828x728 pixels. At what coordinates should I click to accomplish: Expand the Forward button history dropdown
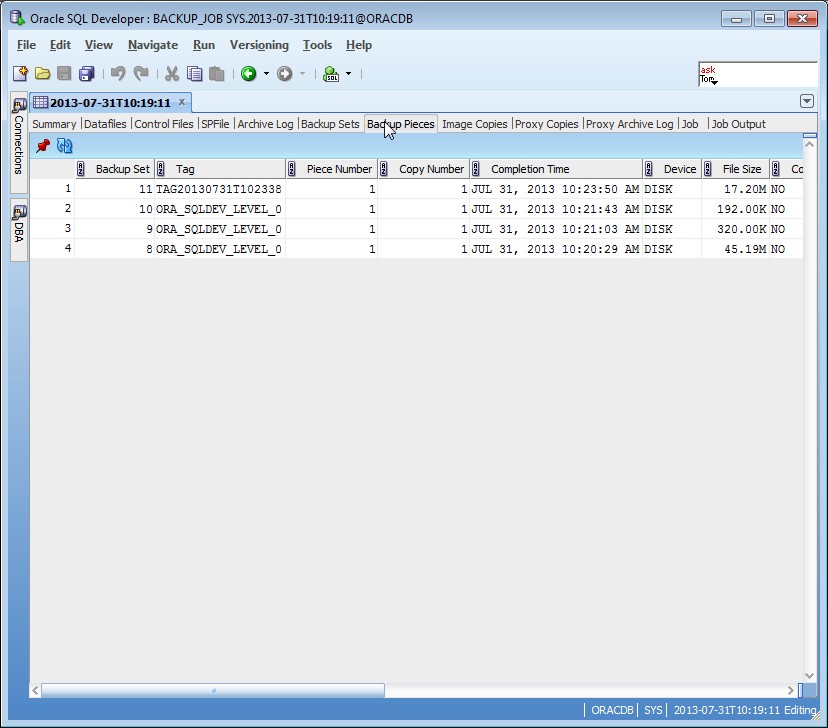(x=303, y=74)
